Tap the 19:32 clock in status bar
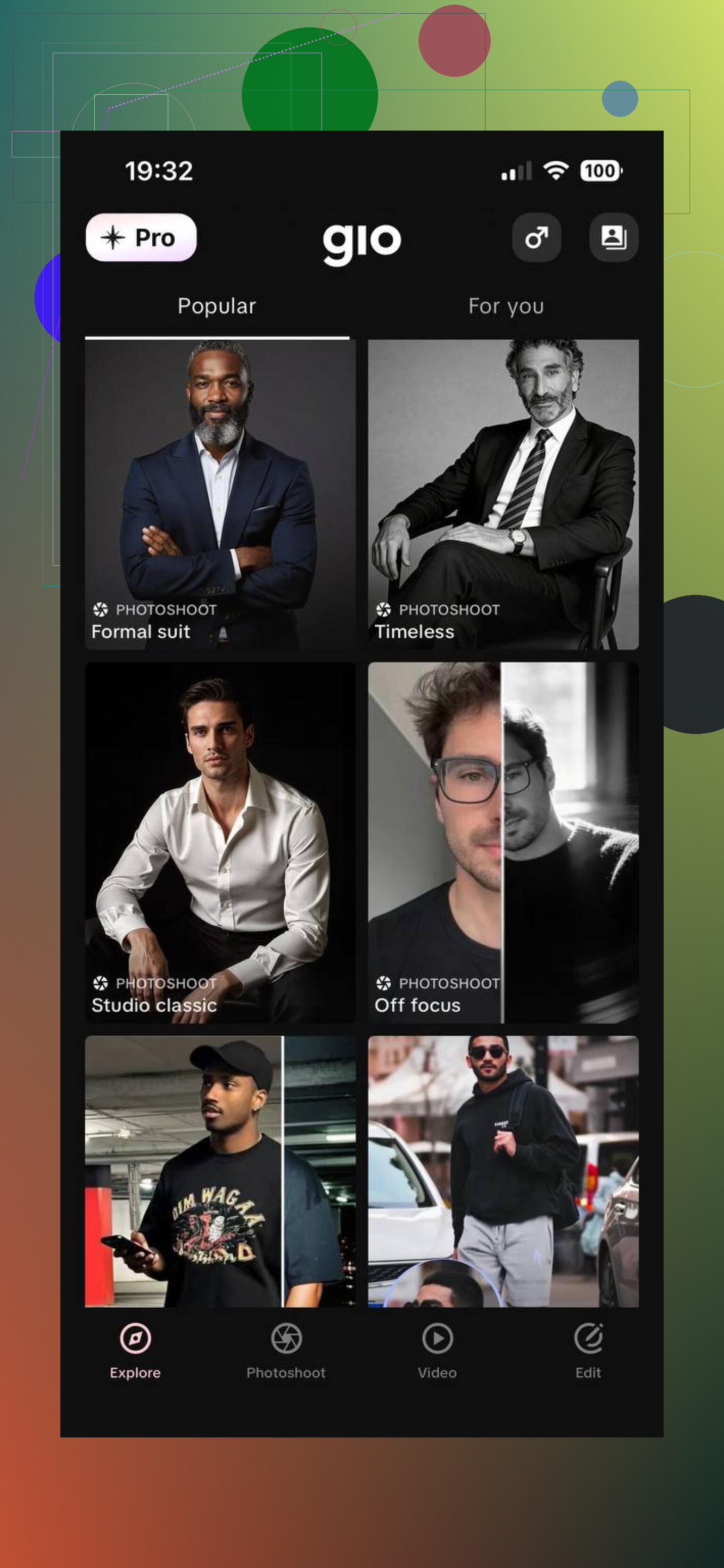 click(x=159, y=171)
